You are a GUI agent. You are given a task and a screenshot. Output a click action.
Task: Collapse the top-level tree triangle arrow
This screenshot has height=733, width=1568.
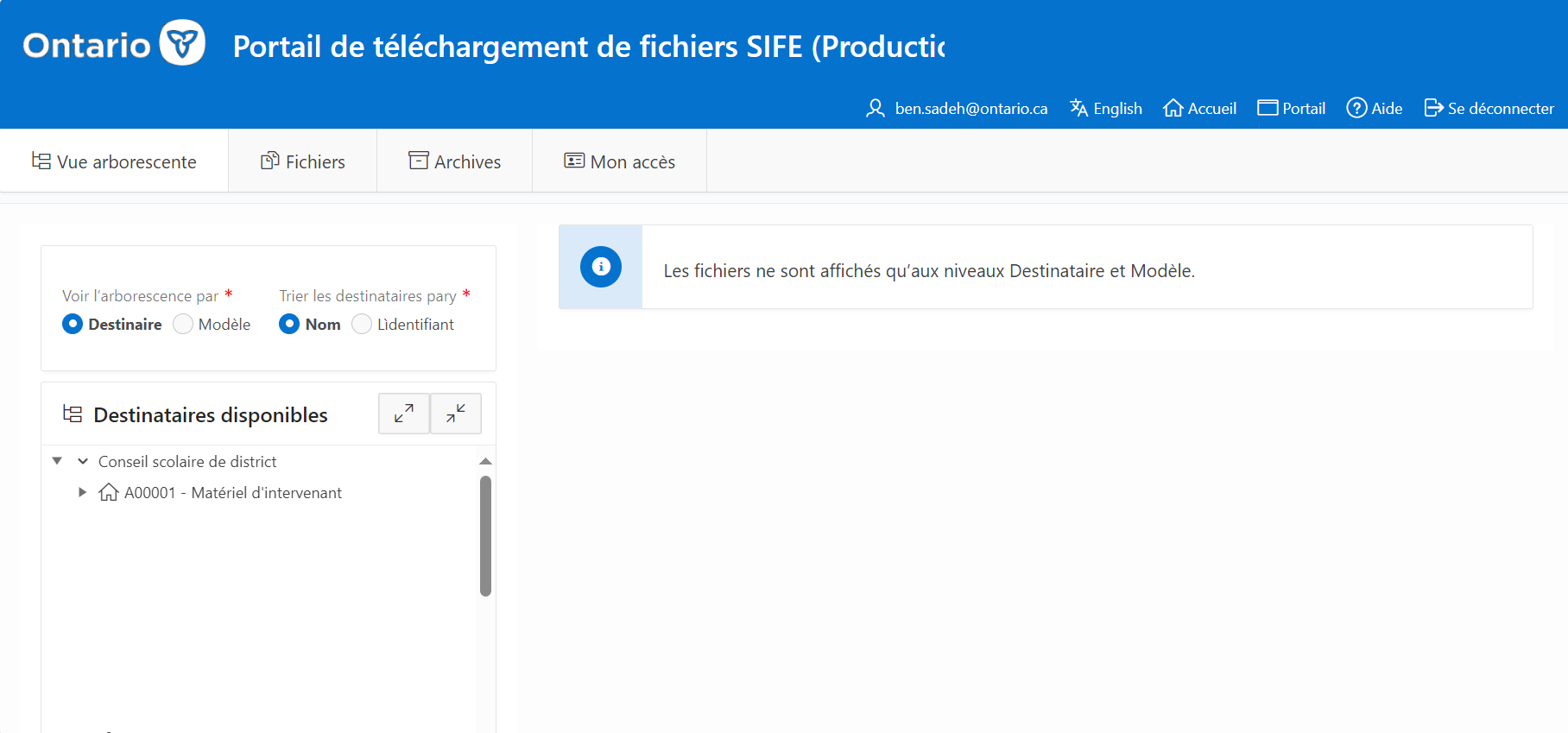coord(57,461)
